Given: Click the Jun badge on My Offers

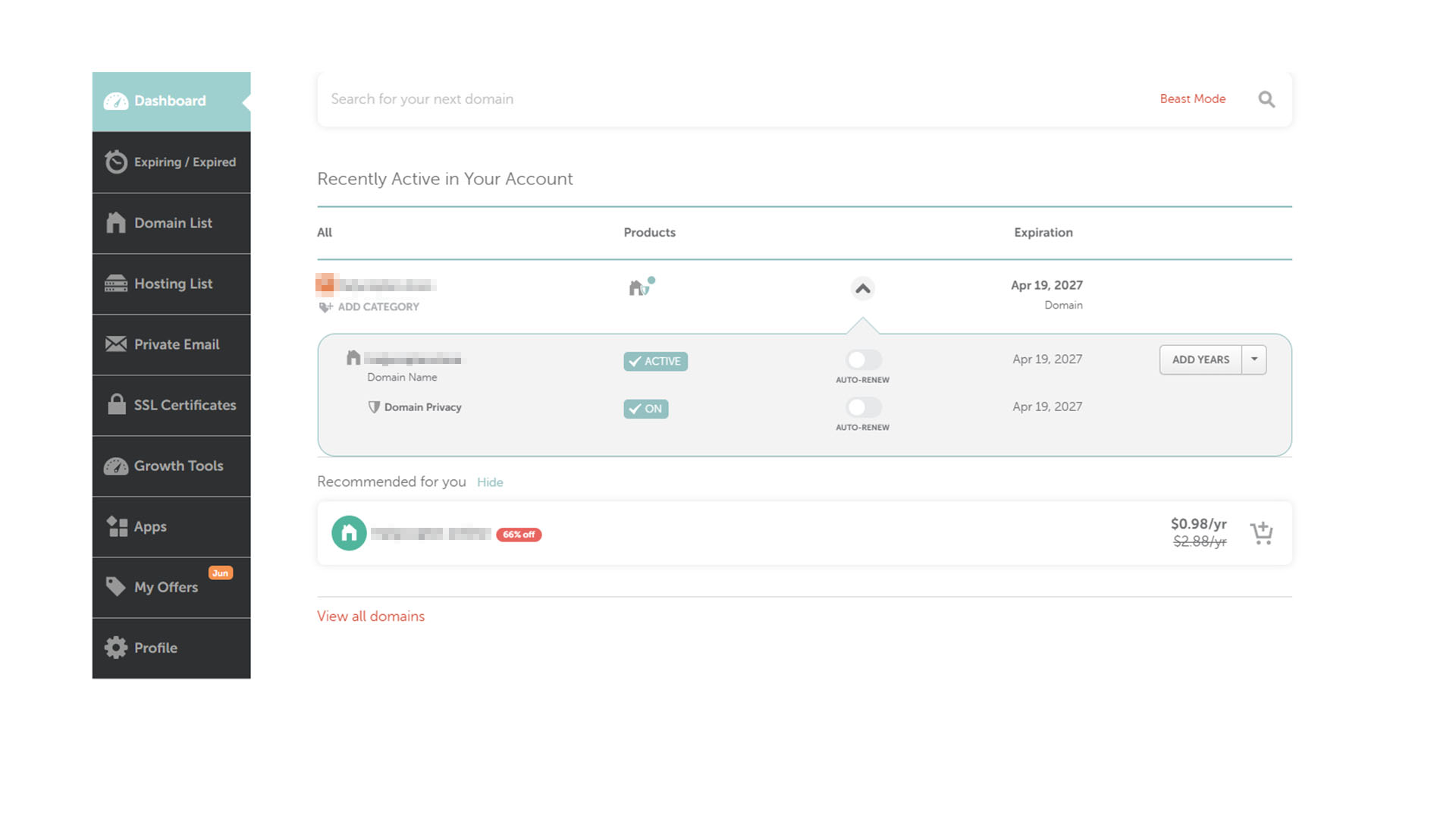Looking at the screenshot, I should tap(221, 573).
